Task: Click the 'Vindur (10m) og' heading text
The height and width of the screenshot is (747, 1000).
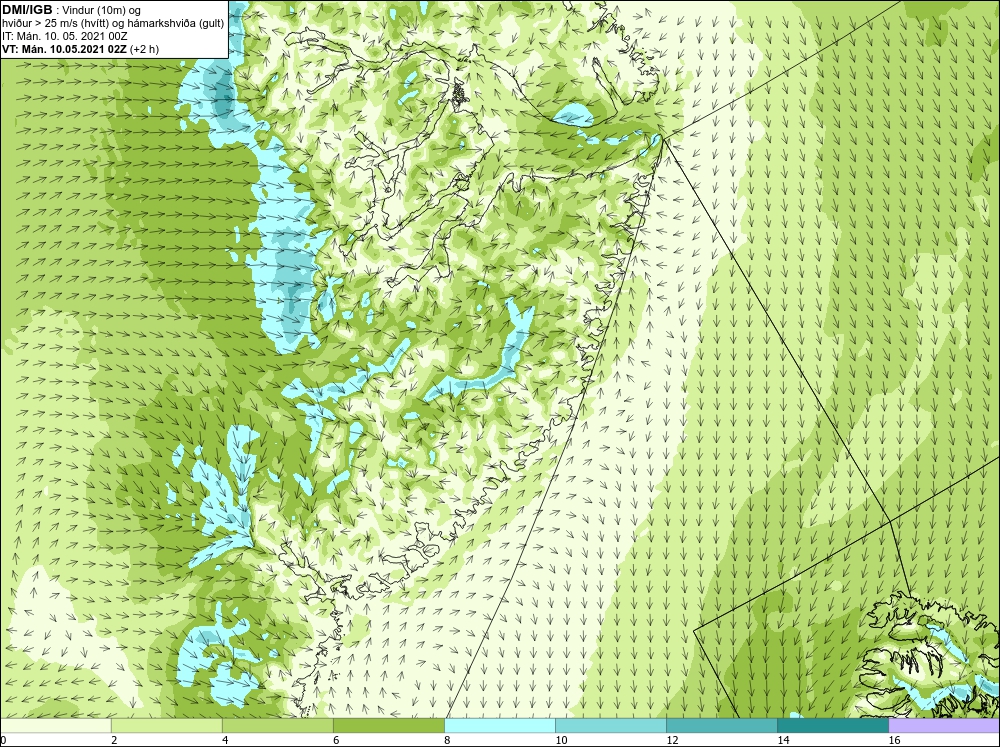Action: 103,10
